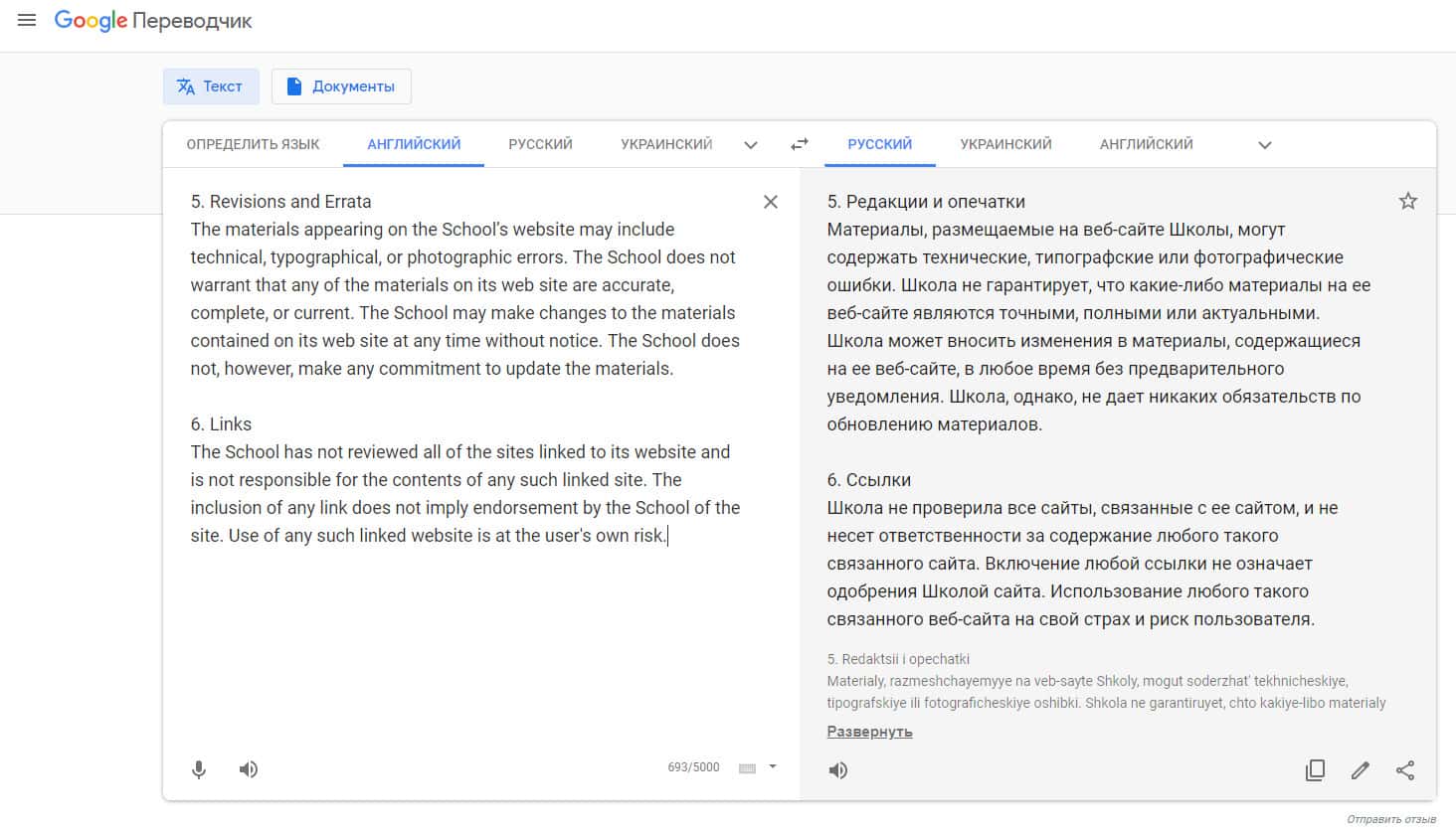Viewport: 1456px width, 834px height.
Task: Open Отправить отзыв feedback link
Action: 1391,819
